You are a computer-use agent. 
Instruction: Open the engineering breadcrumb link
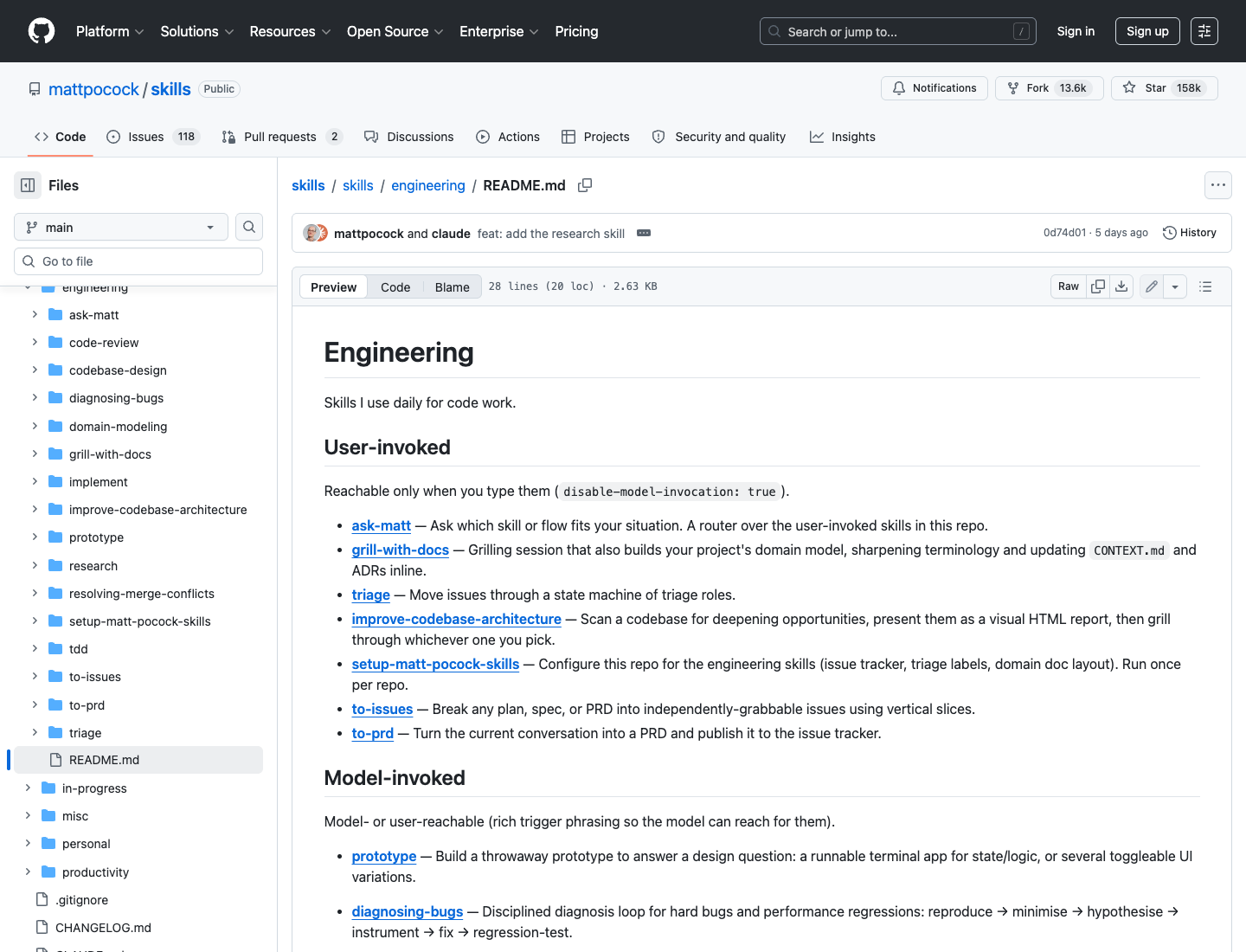428,185
